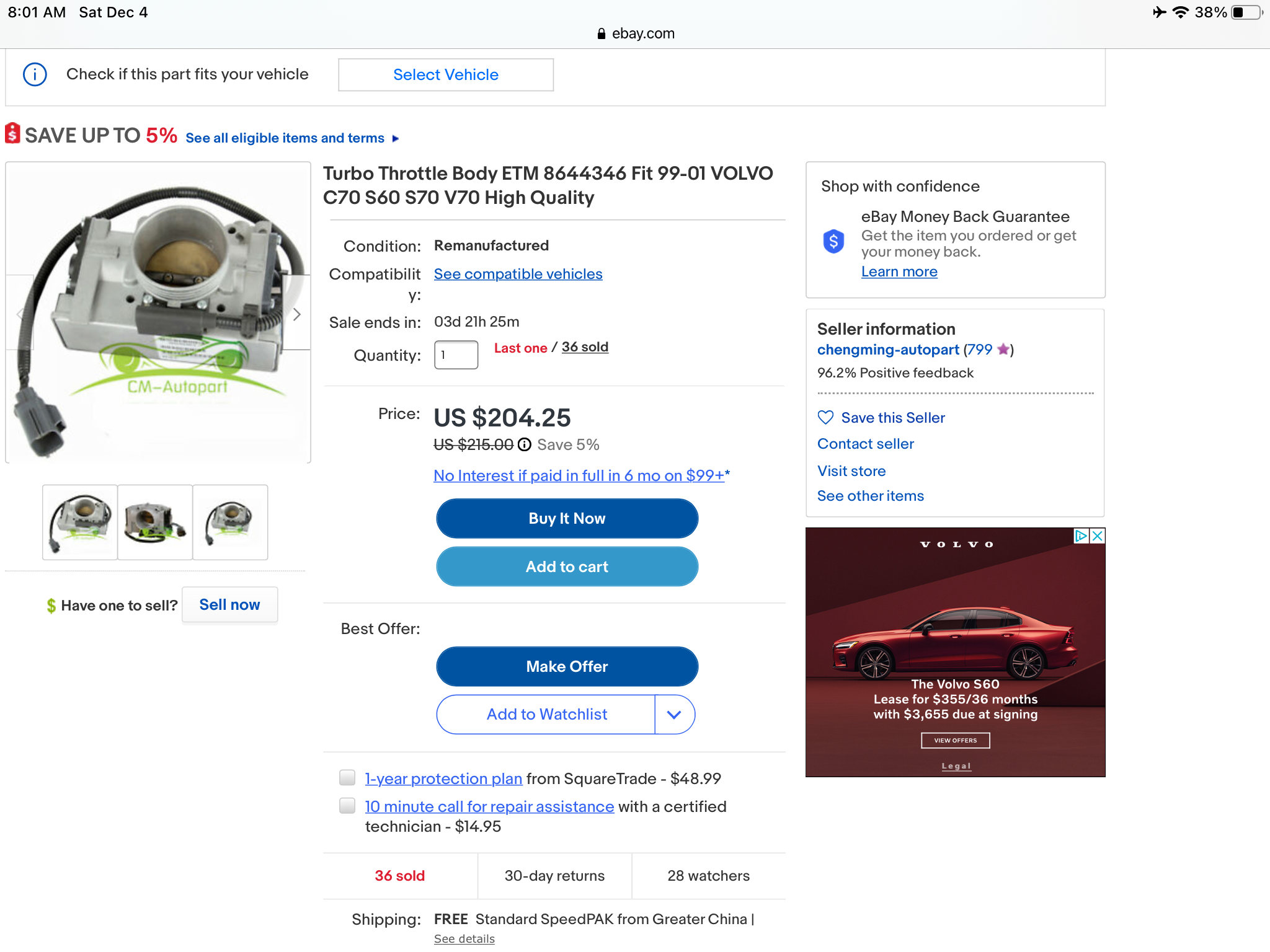Select the second product thumbnail
1270x952 pixels.
tap(155, 522)
